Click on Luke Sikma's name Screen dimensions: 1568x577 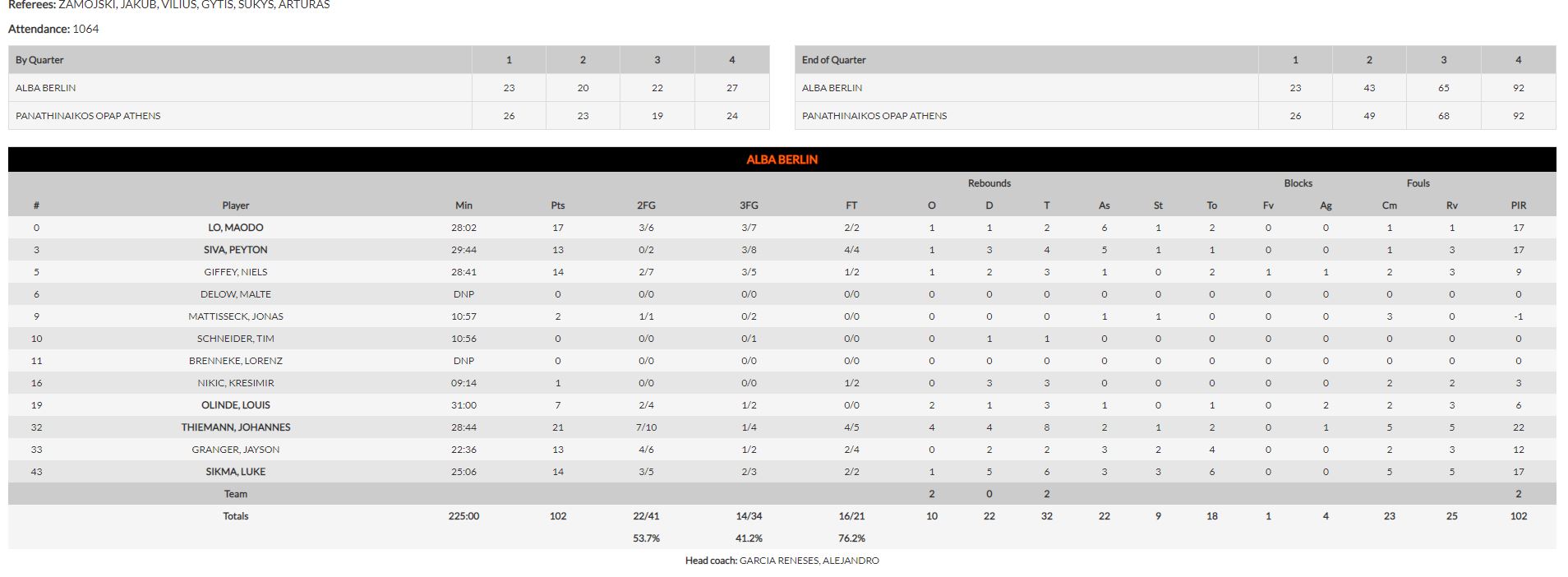click(x=235, y=472)
